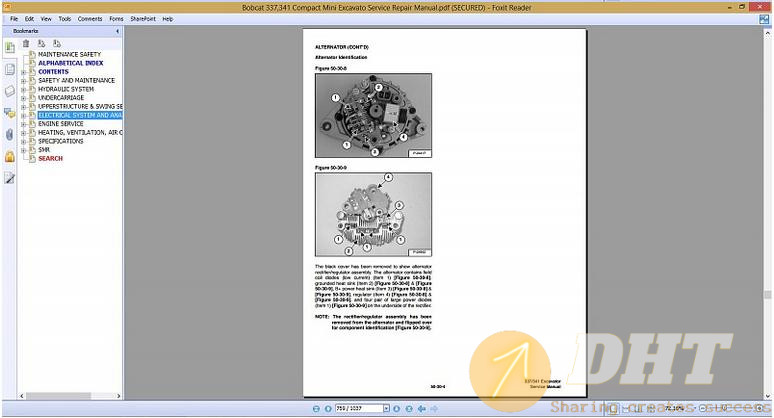The width and height of the screenshot is (774, 418).
Task: Open the Forms menu
Action: [x=116, y=19]
